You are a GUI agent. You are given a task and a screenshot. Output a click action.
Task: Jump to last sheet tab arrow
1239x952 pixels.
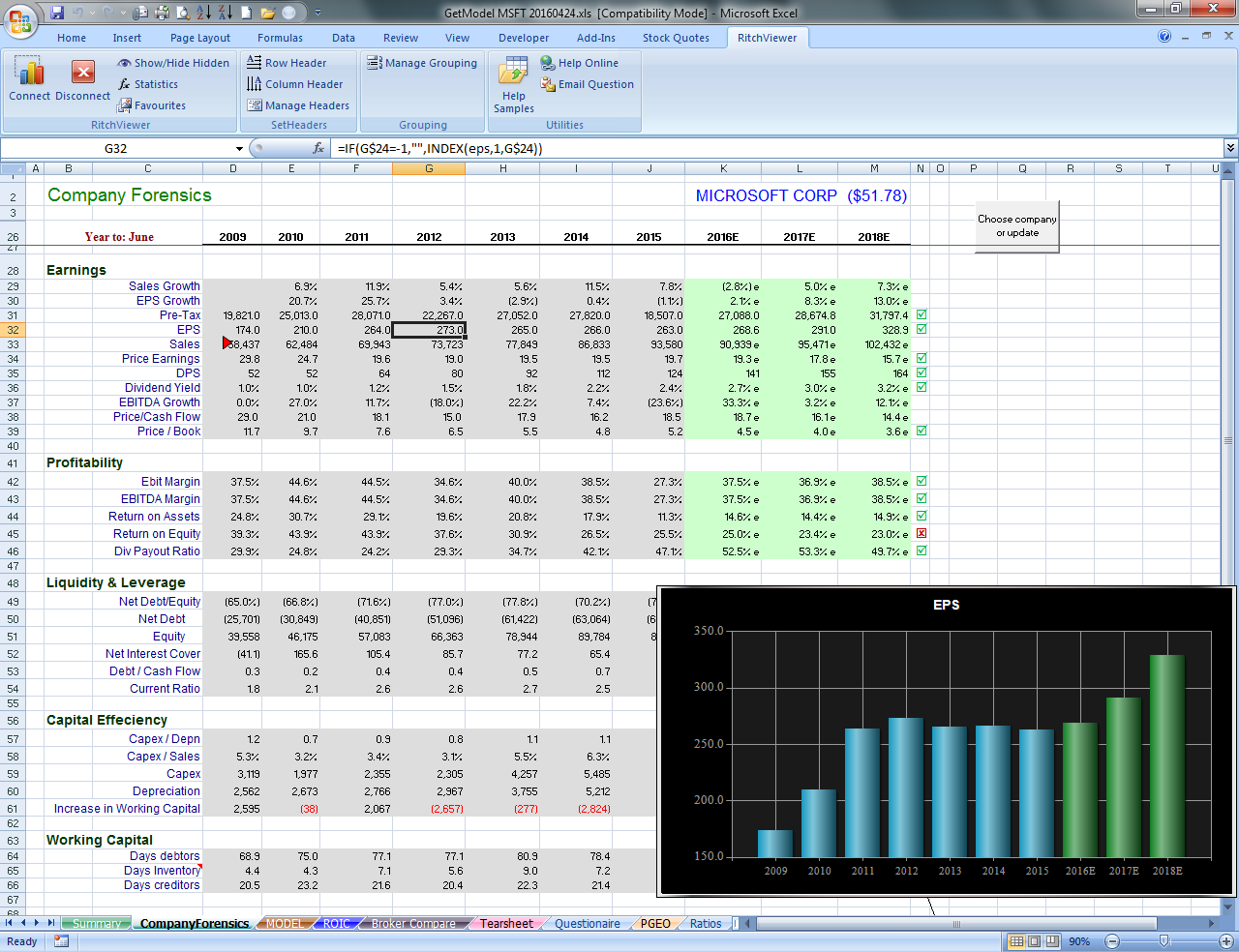click(x=50, y=923)
